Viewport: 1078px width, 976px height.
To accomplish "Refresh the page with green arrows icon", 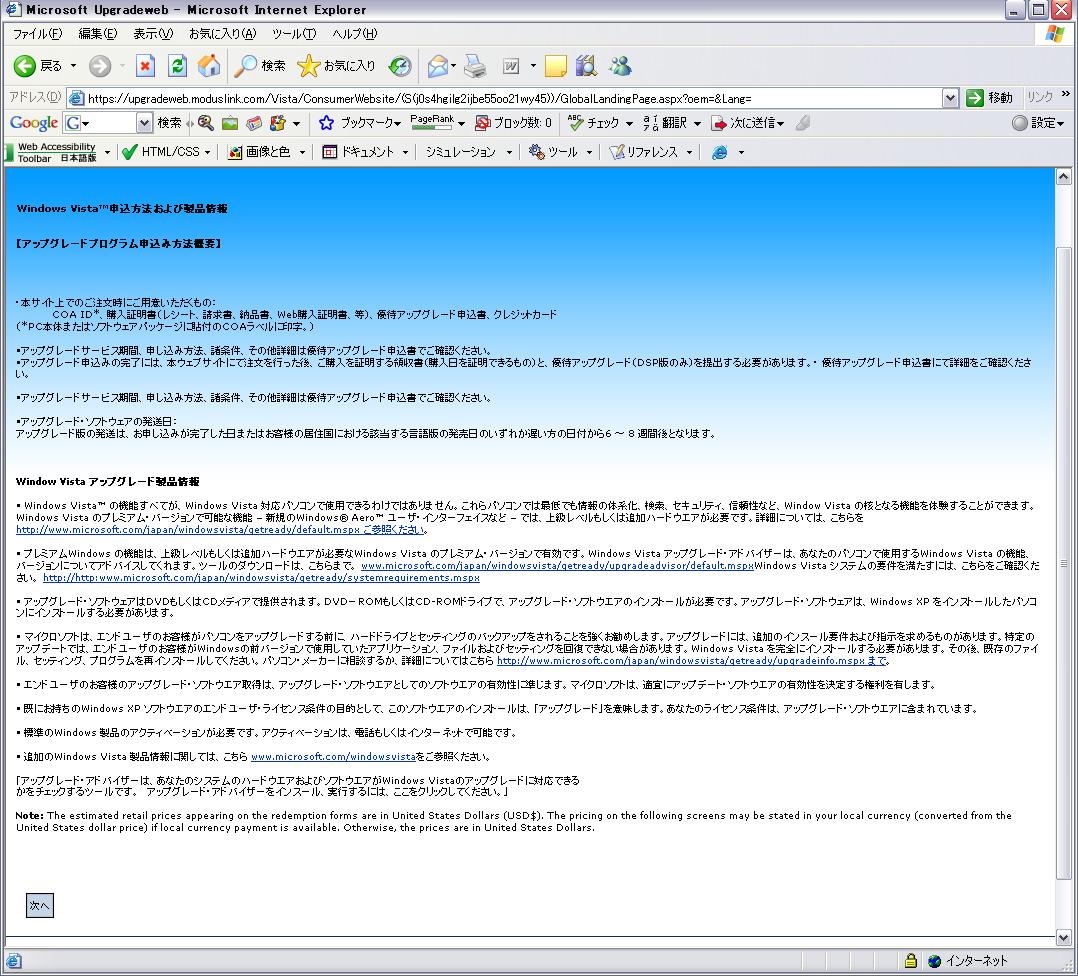I will [177, 66].
